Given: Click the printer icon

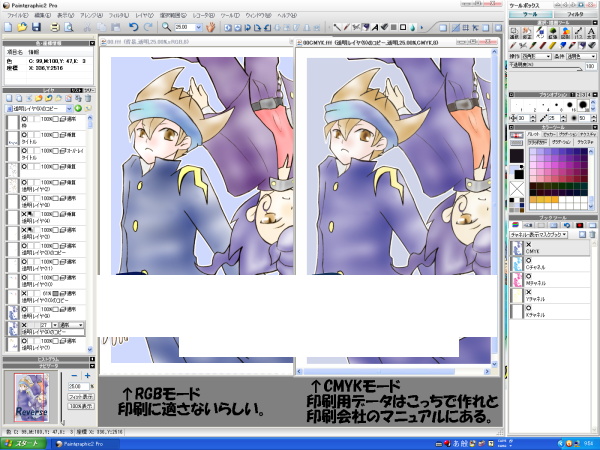Looking at the screenshot, I should (x=55, y=27).
